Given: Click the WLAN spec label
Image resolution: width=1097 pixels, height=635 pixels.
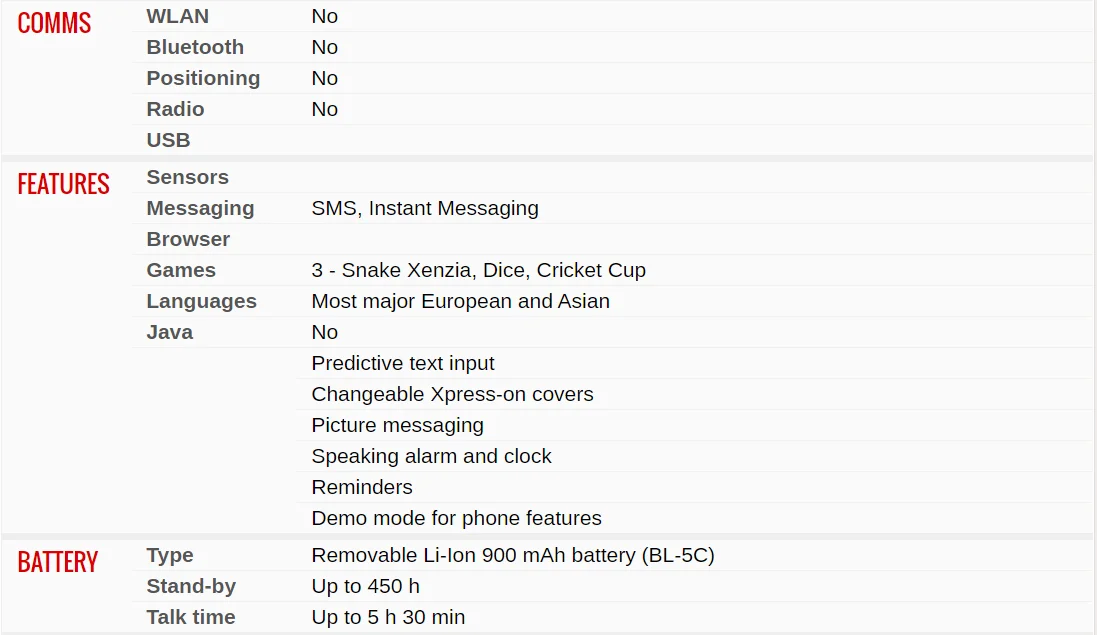Looking at the screenshot, I should coord(177,16).
